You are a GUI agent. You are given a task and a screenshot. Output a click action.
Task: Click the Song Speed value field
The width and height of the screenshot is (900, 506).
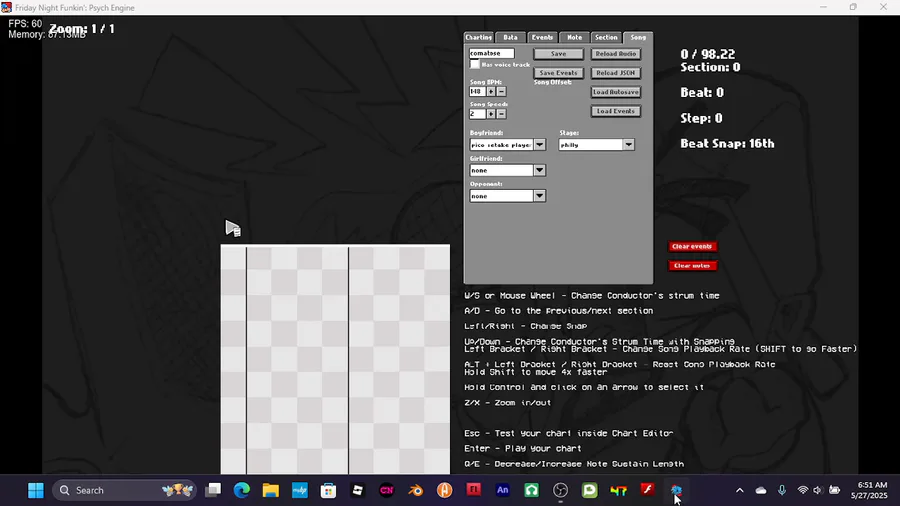coord(478,114)
